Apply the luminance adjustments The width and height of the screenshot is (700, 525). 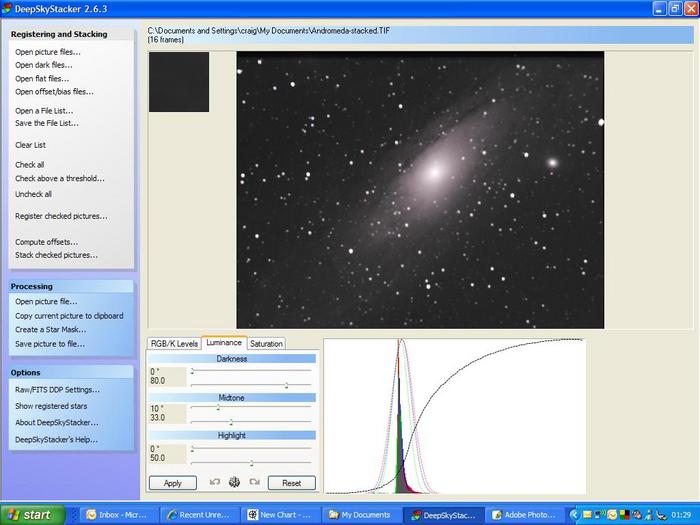(x=172, y=483)
